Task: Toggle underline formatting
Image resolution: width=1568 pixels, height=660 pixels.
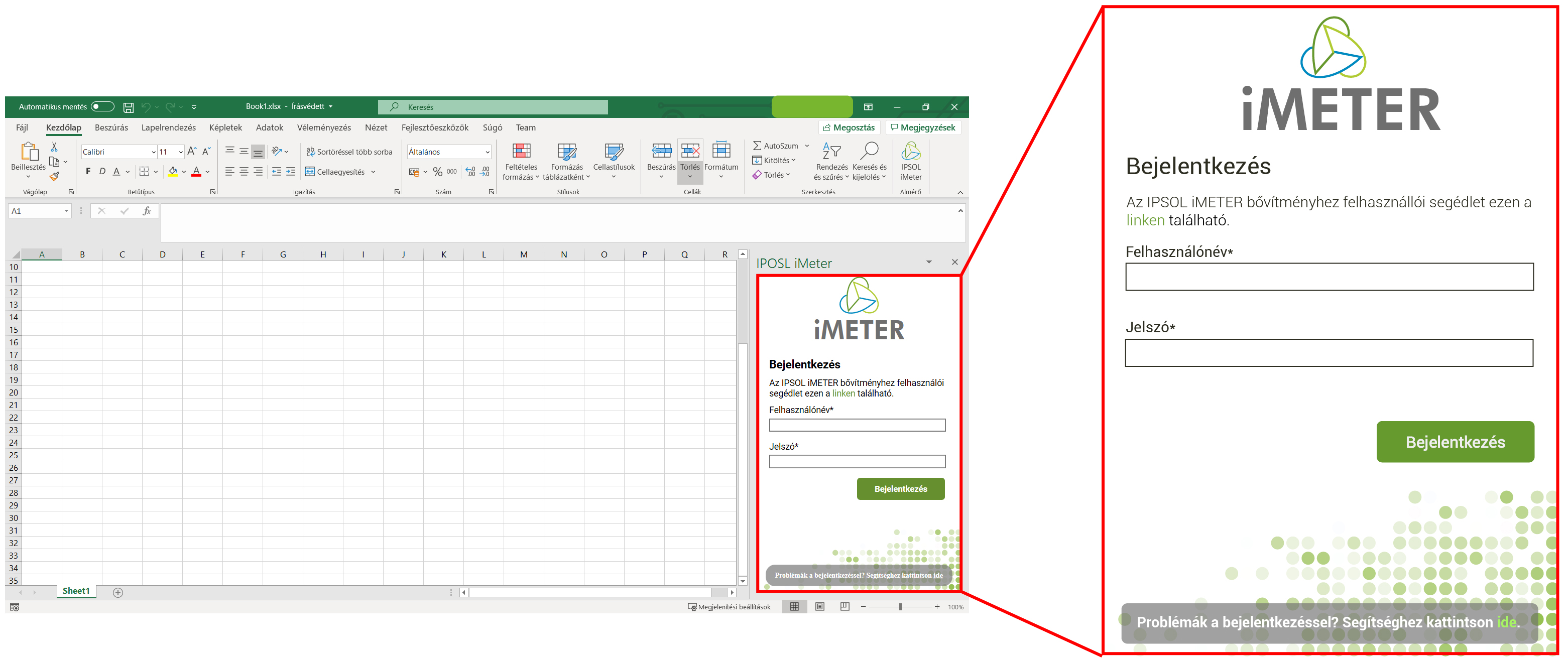Action: click(116, 172)
